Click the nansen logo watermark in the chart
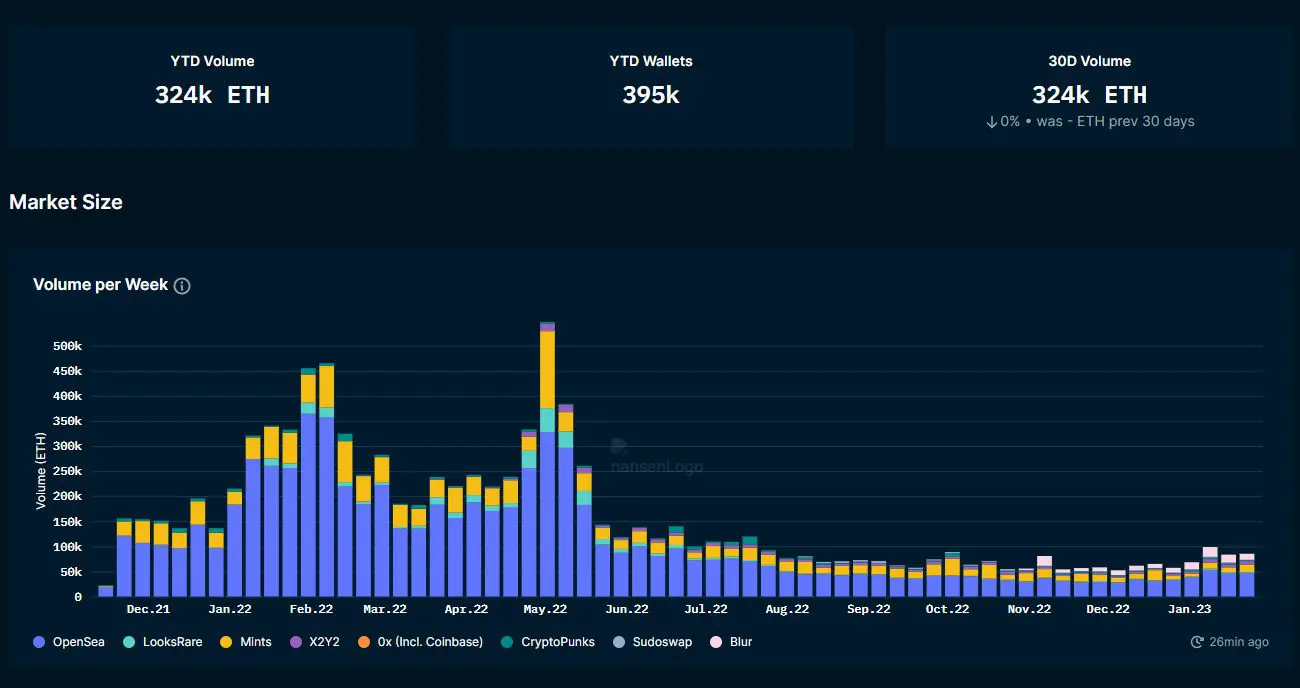 point(656,457)
